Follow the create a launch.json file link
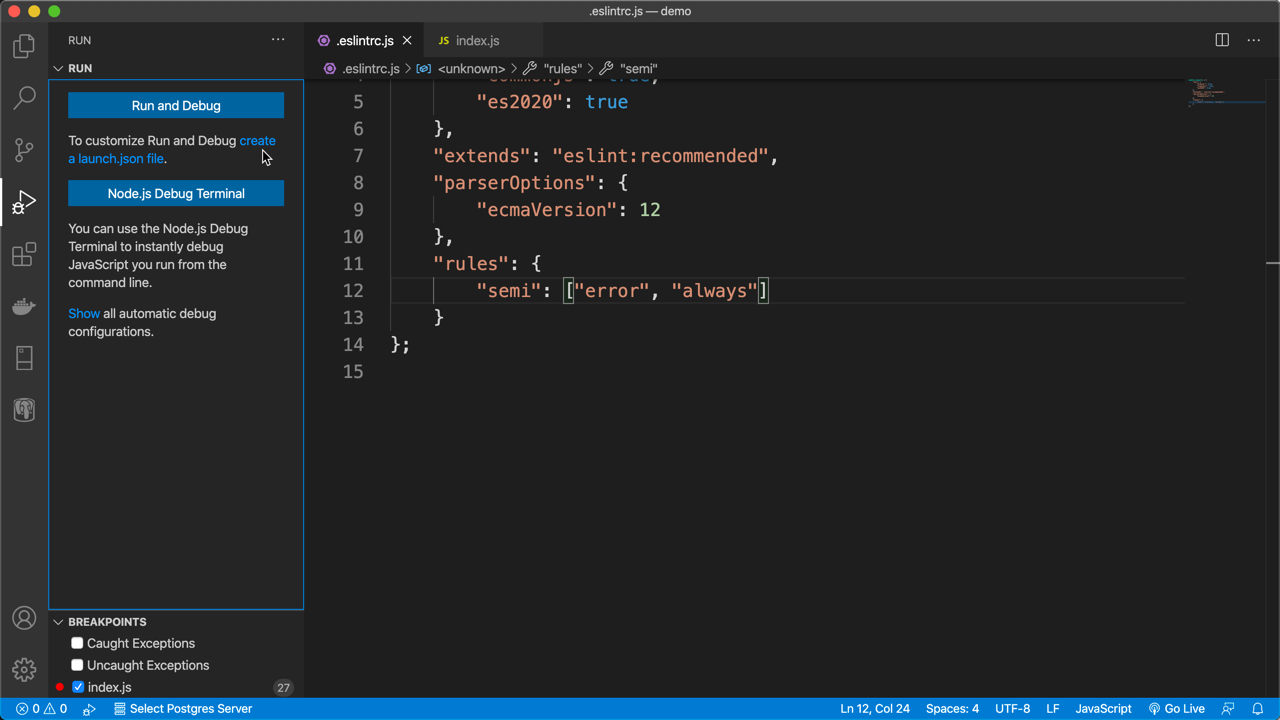 (x=172, y=150)
